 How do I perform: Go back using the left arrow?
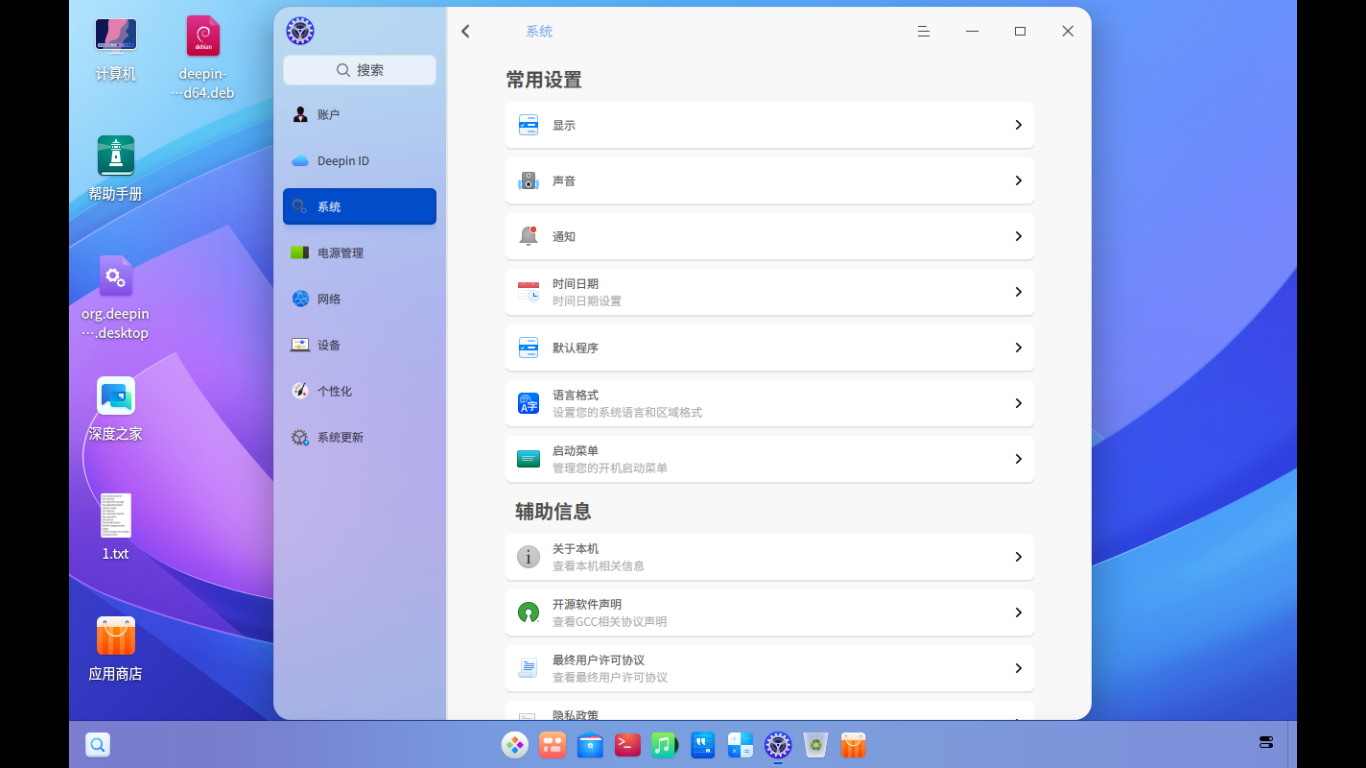pos(465,31)
